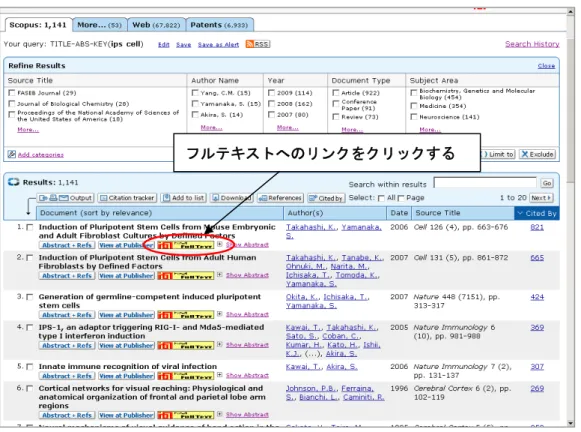Show more Author Name options
The image size is (581, 432).
211,127
